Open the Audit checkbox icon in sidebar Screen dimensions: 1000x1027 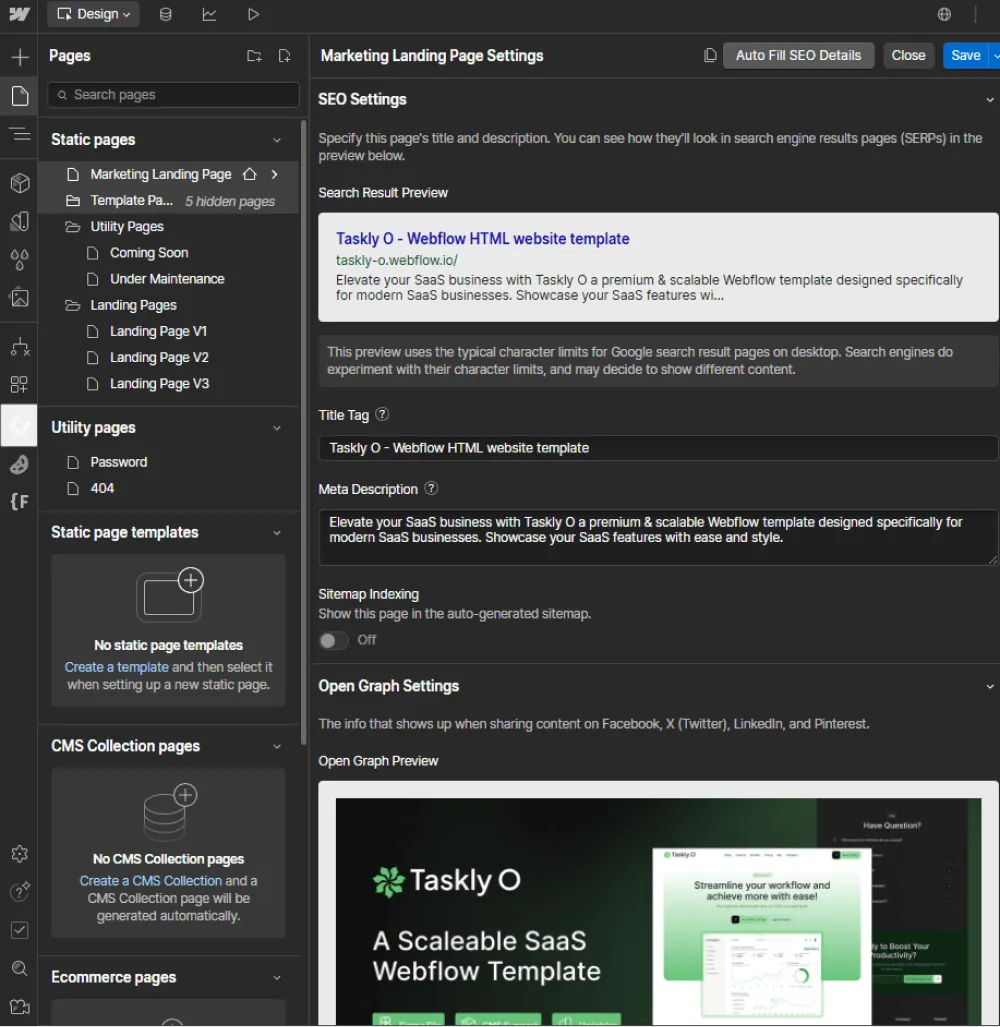click(20, 930)
